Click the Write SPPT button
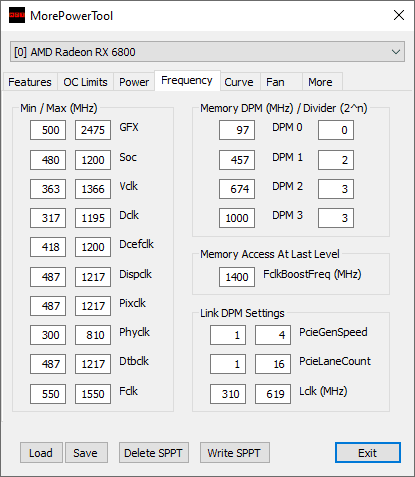This screenshot has height=477, width=415. click(235, 453)
